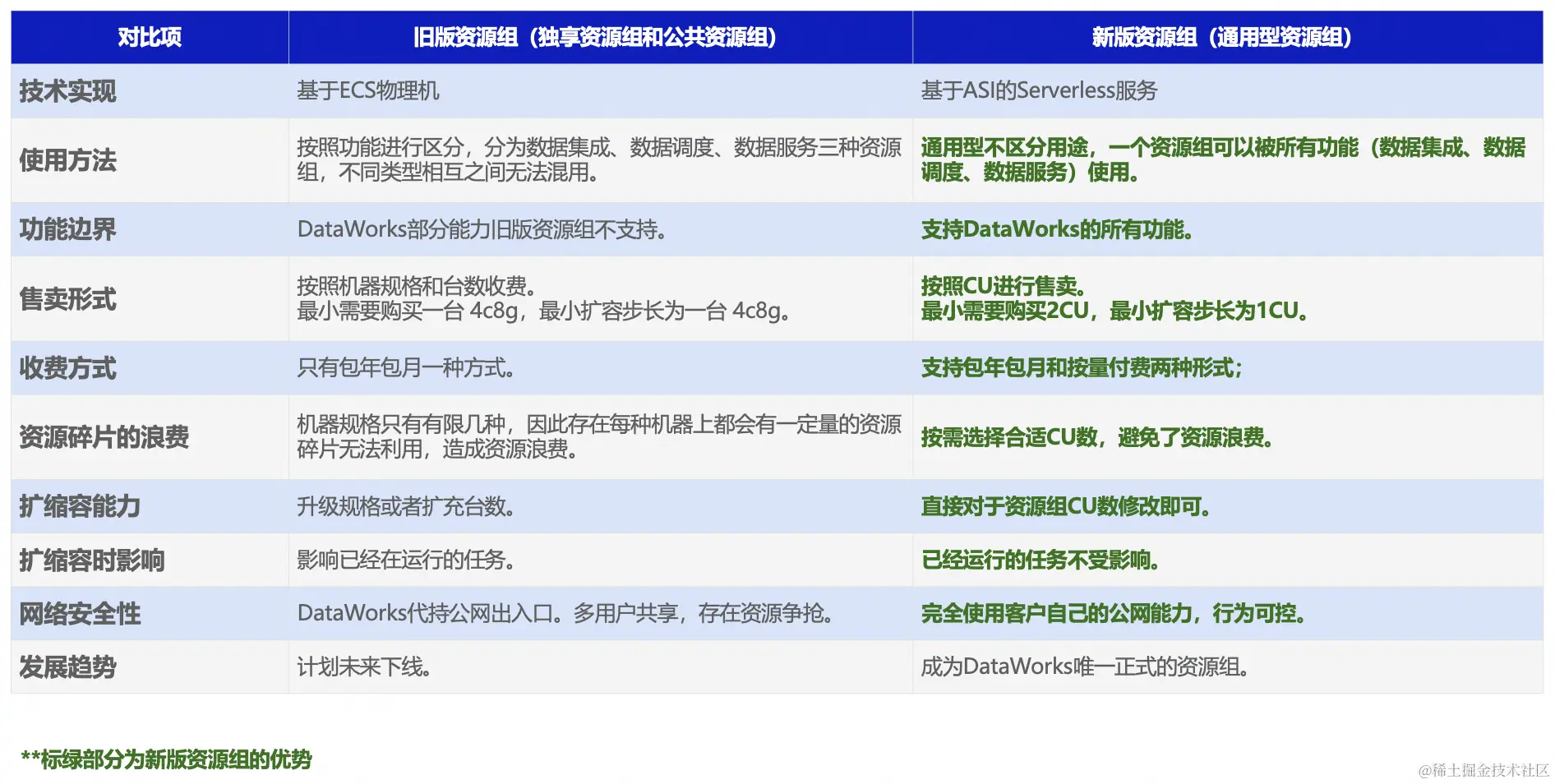
Task: Click the cell starting '按照功能进行区分'
Action: [x=599, y=159]
